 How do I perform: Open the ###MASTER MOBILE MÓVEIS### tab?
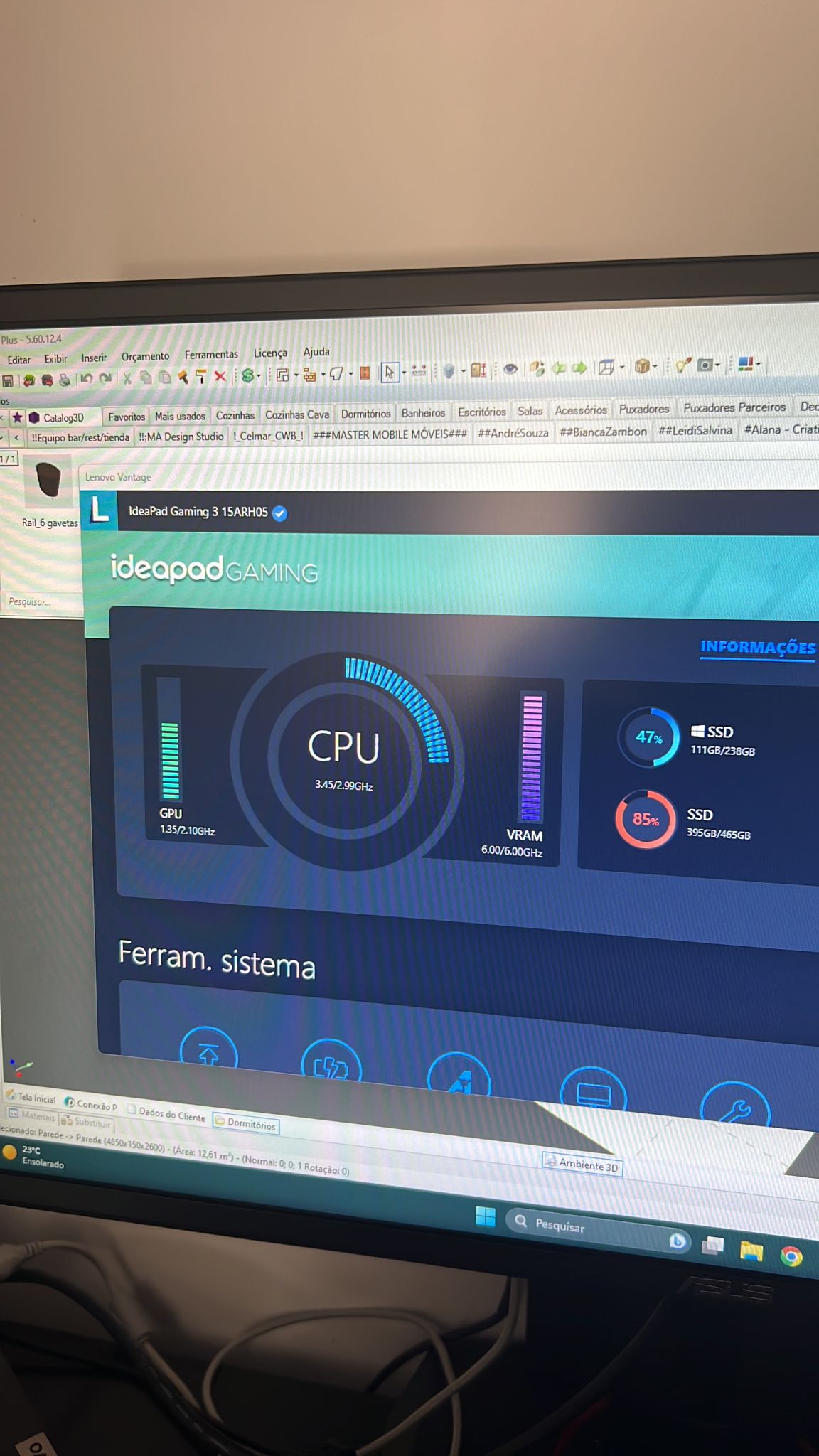390,434
